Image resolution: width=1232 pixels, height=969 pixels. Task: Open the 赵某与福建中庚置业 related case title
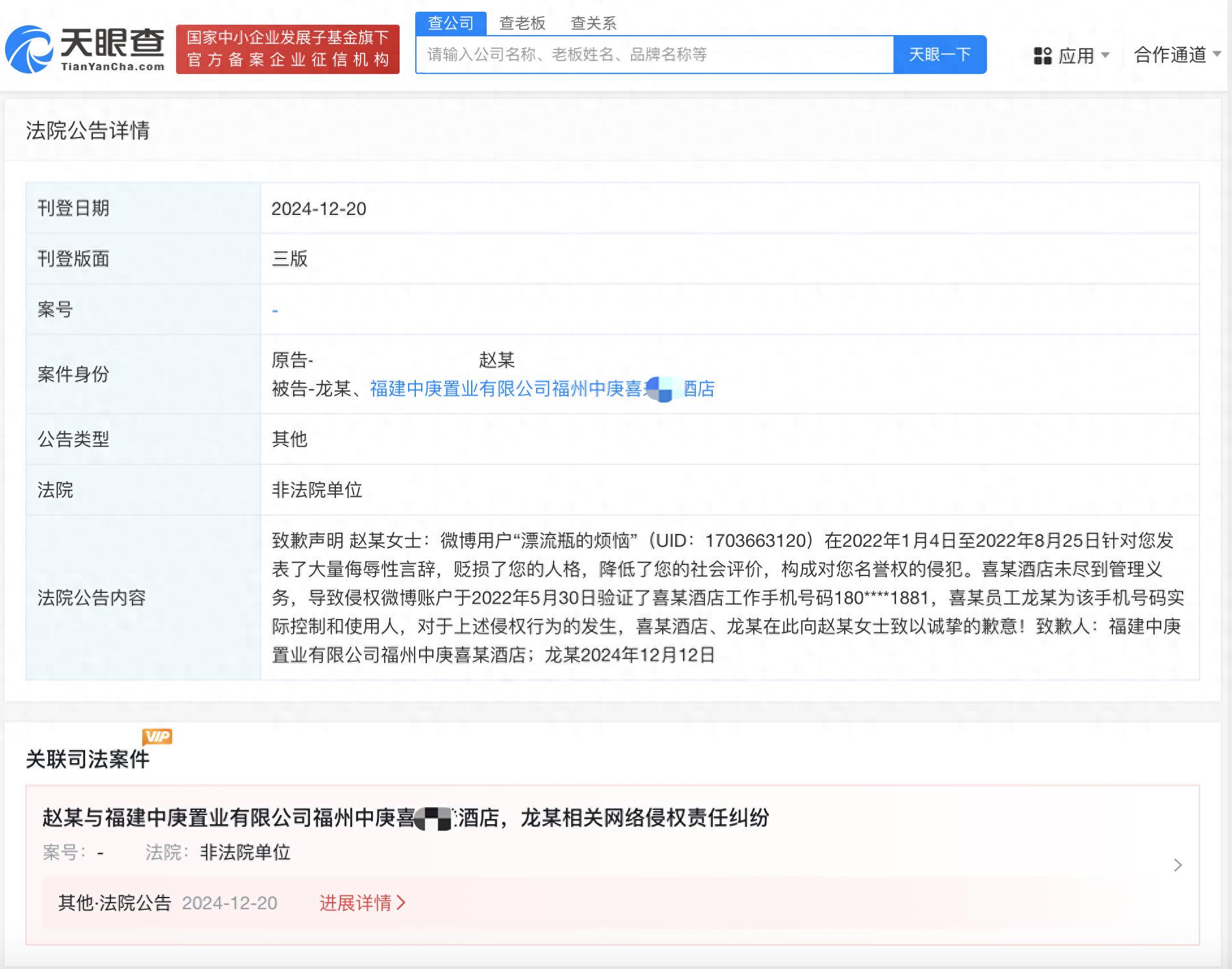click(405, 818)
